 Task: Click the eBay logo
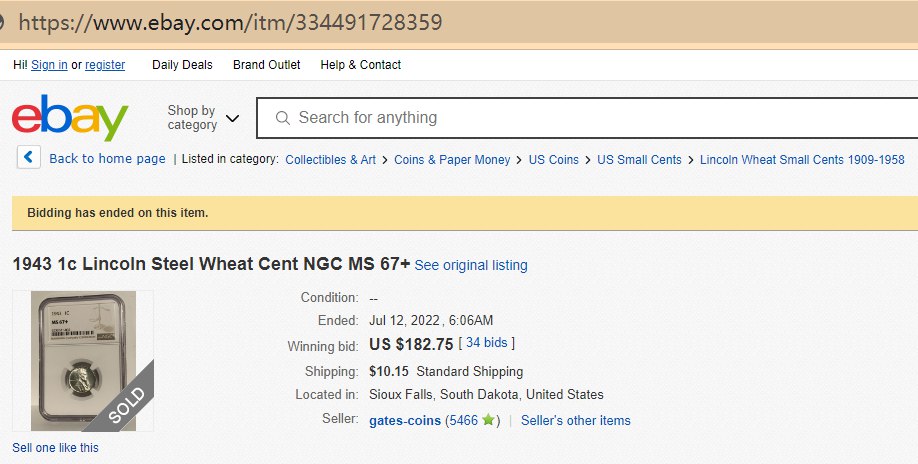tap(70, 119)
